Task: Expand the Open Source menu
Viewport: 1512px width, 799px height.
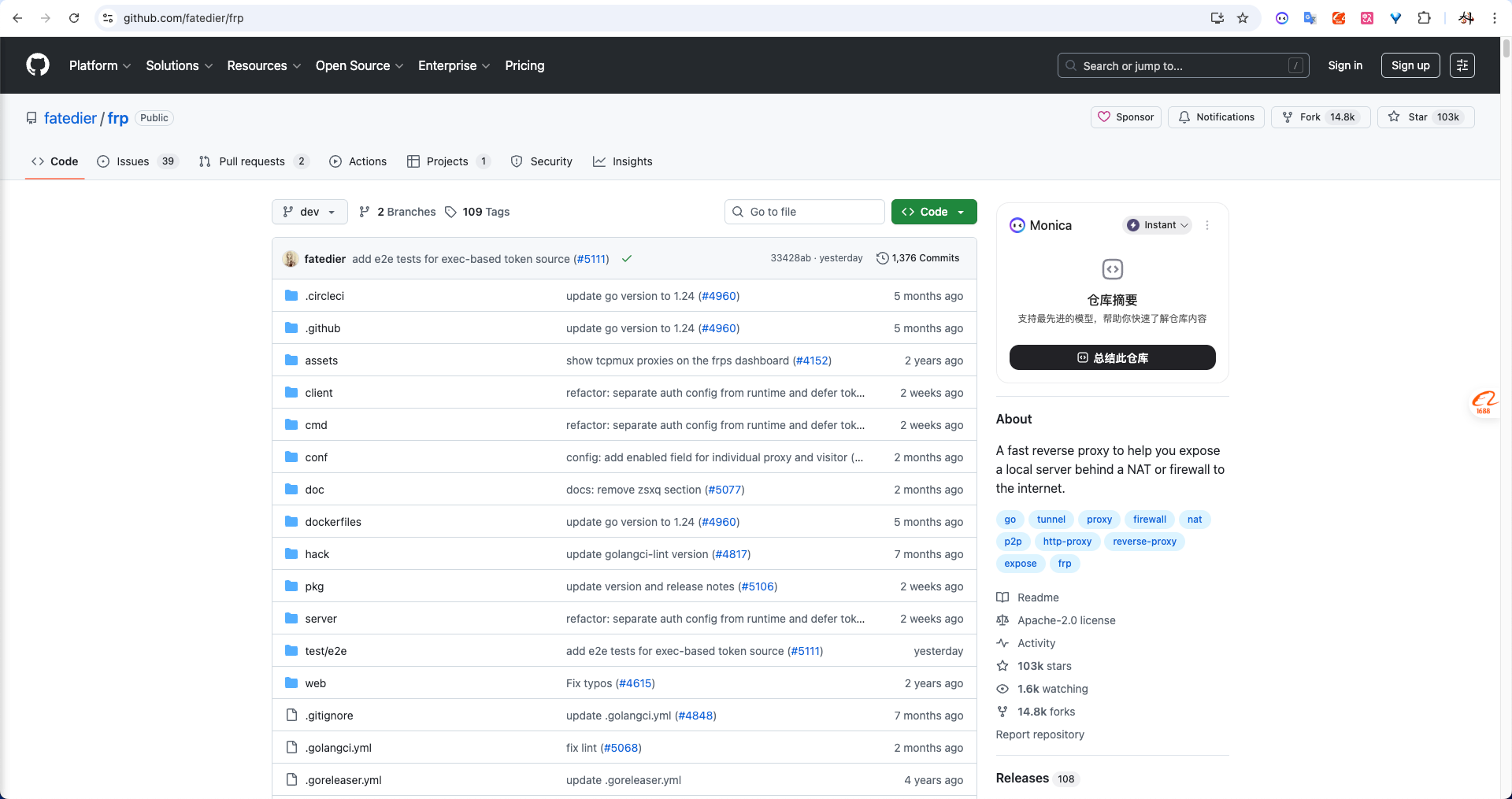Action: point(360,65)
